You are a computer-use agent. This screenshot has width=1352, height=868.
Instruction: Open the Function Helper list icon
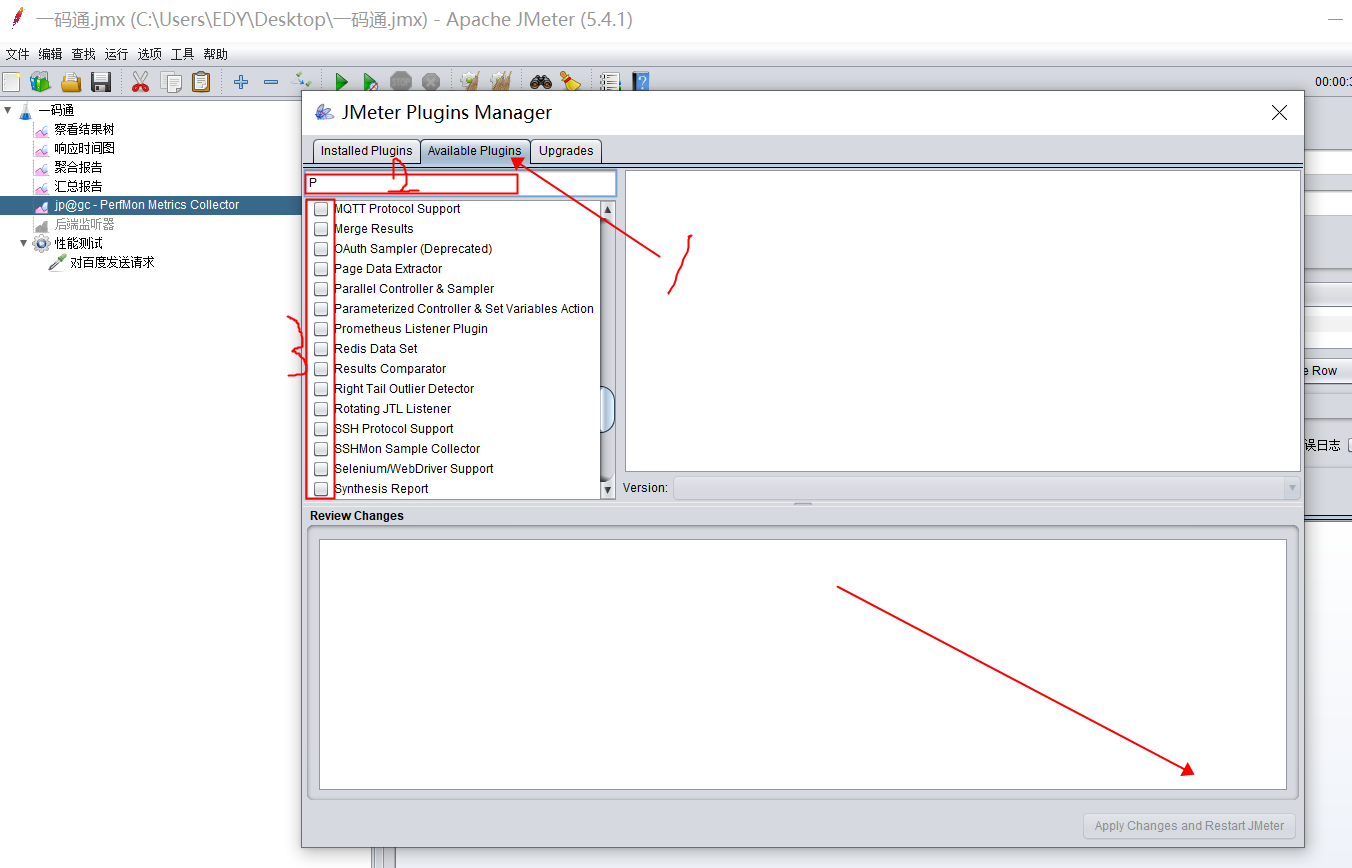pyautogui.click(x=610, y=82)
